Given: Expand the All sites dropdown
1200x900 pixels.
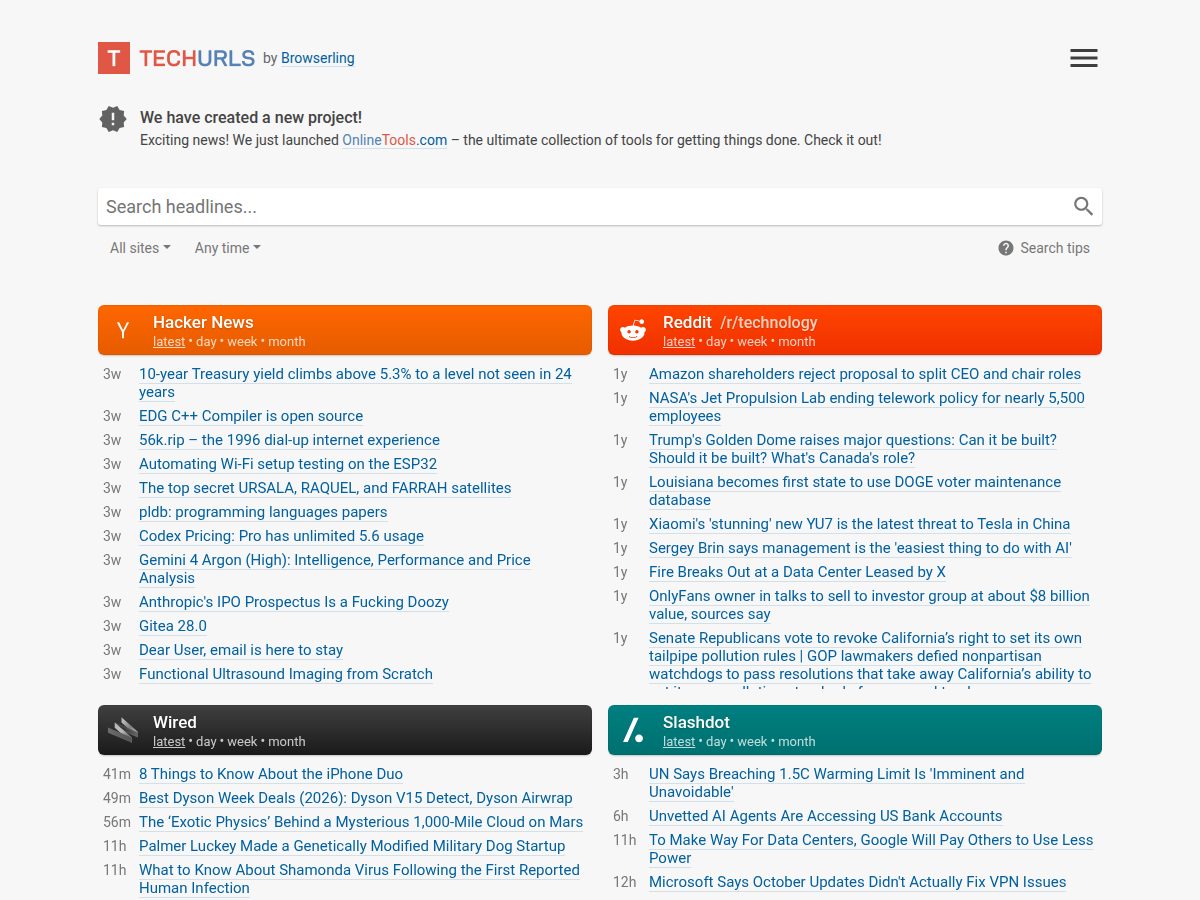Looking at the screenshot, I should pos(140,248).
